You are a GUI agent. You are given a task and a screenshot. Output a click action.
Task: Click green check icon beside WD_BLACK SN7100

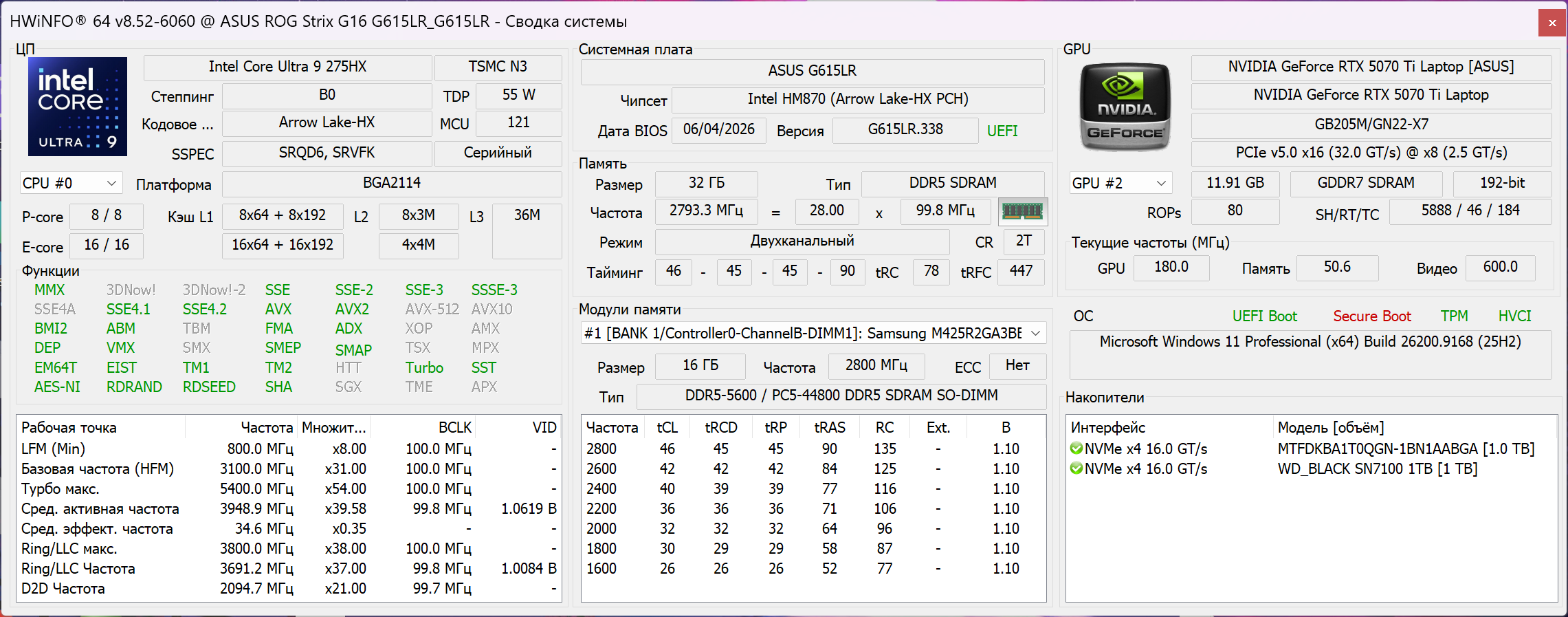click(1076, 468)
